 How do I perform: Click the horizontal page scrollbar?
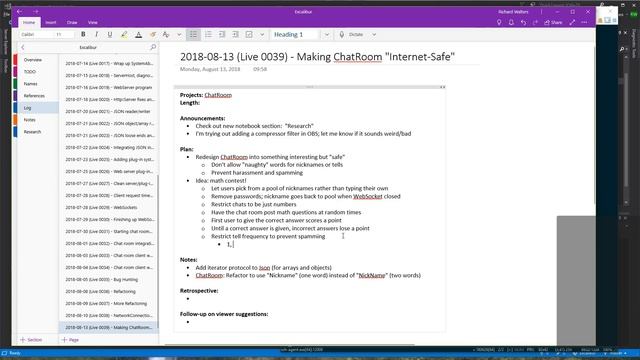(290, 344)
